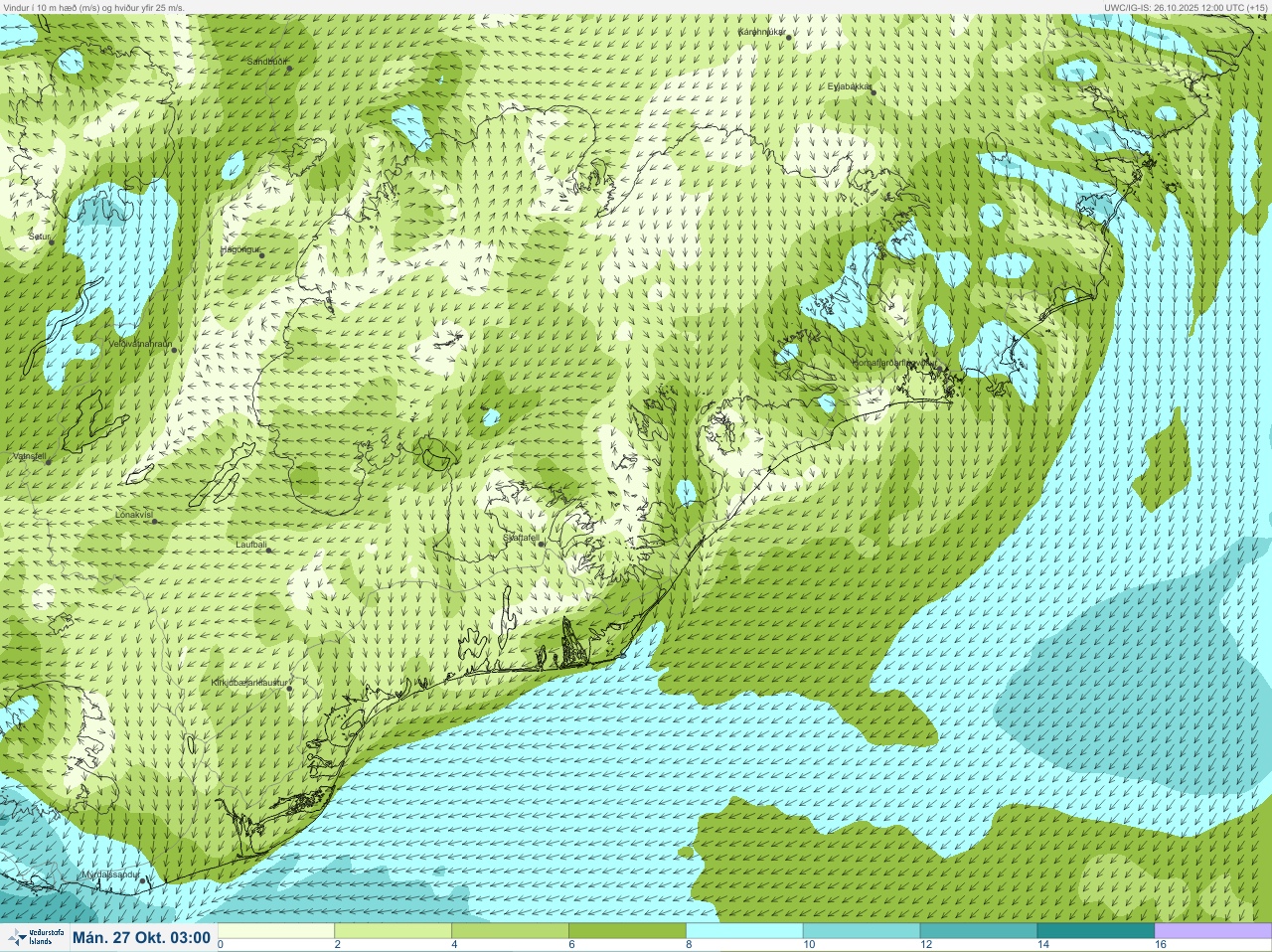
Task: Click the Kirkjubæjarklaustur station label
Action: point(249,683)
